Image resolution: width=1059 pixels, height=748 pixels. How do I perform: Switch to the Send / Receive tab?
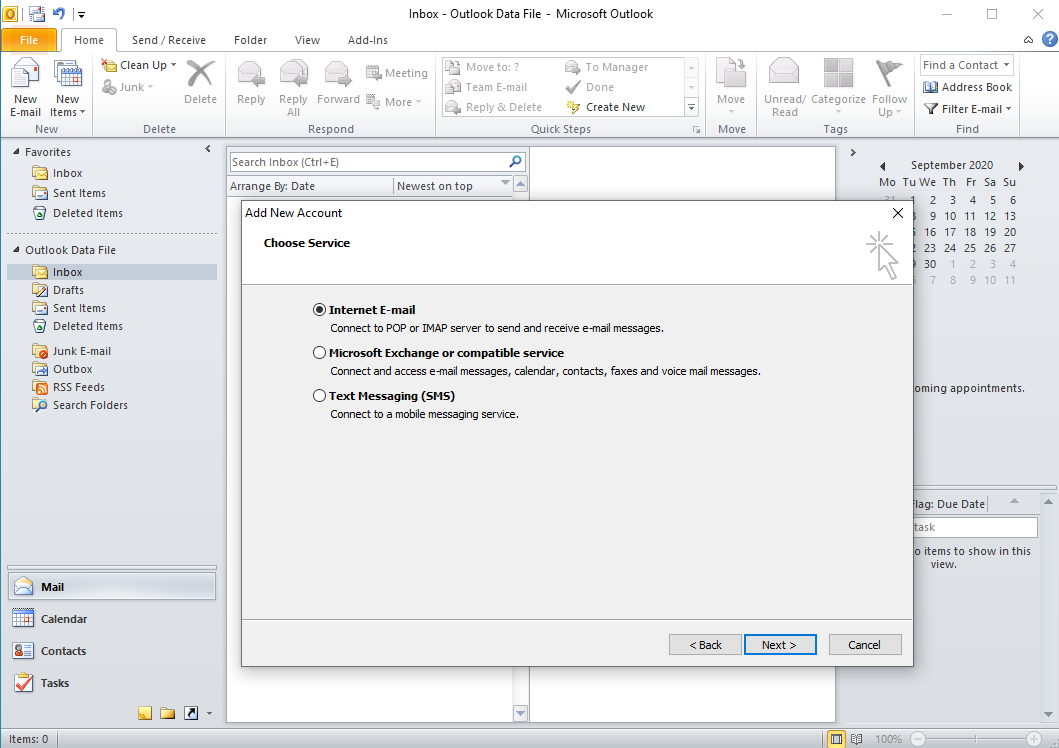click(169, 40)
